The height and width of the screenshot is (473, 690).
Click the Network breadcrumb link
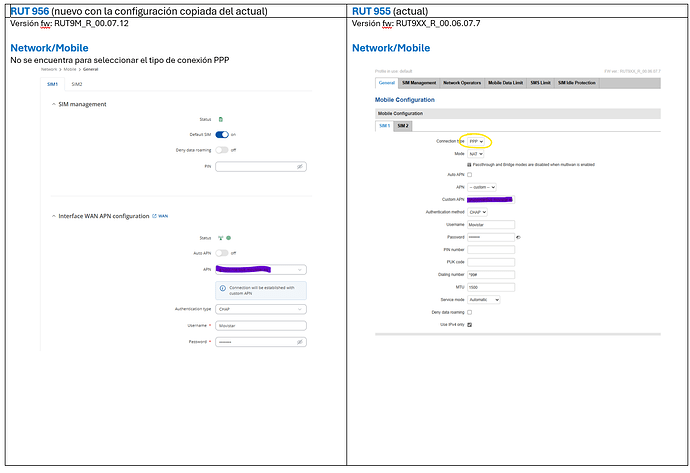click(49, 70)
